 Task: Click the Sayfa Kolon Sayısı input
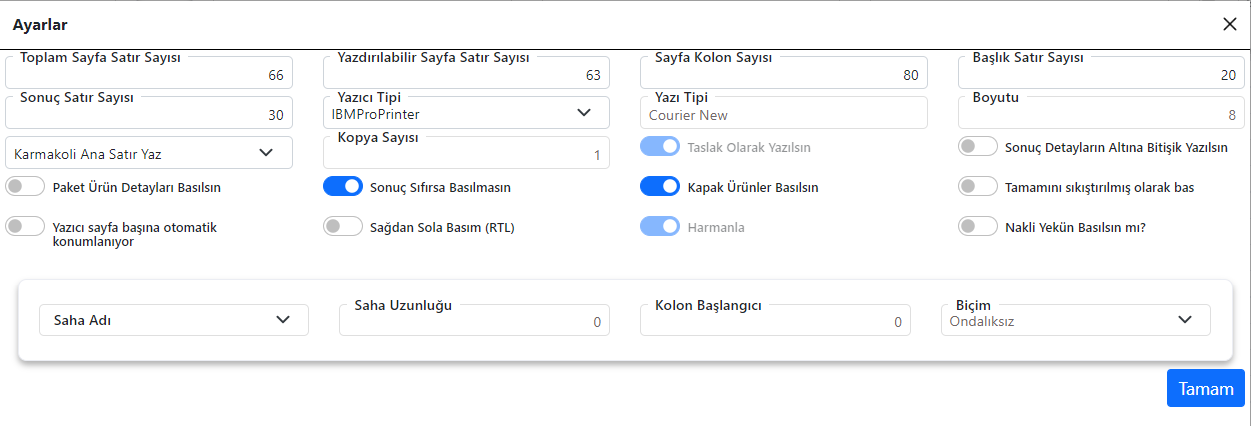click(x=783, y=75)
